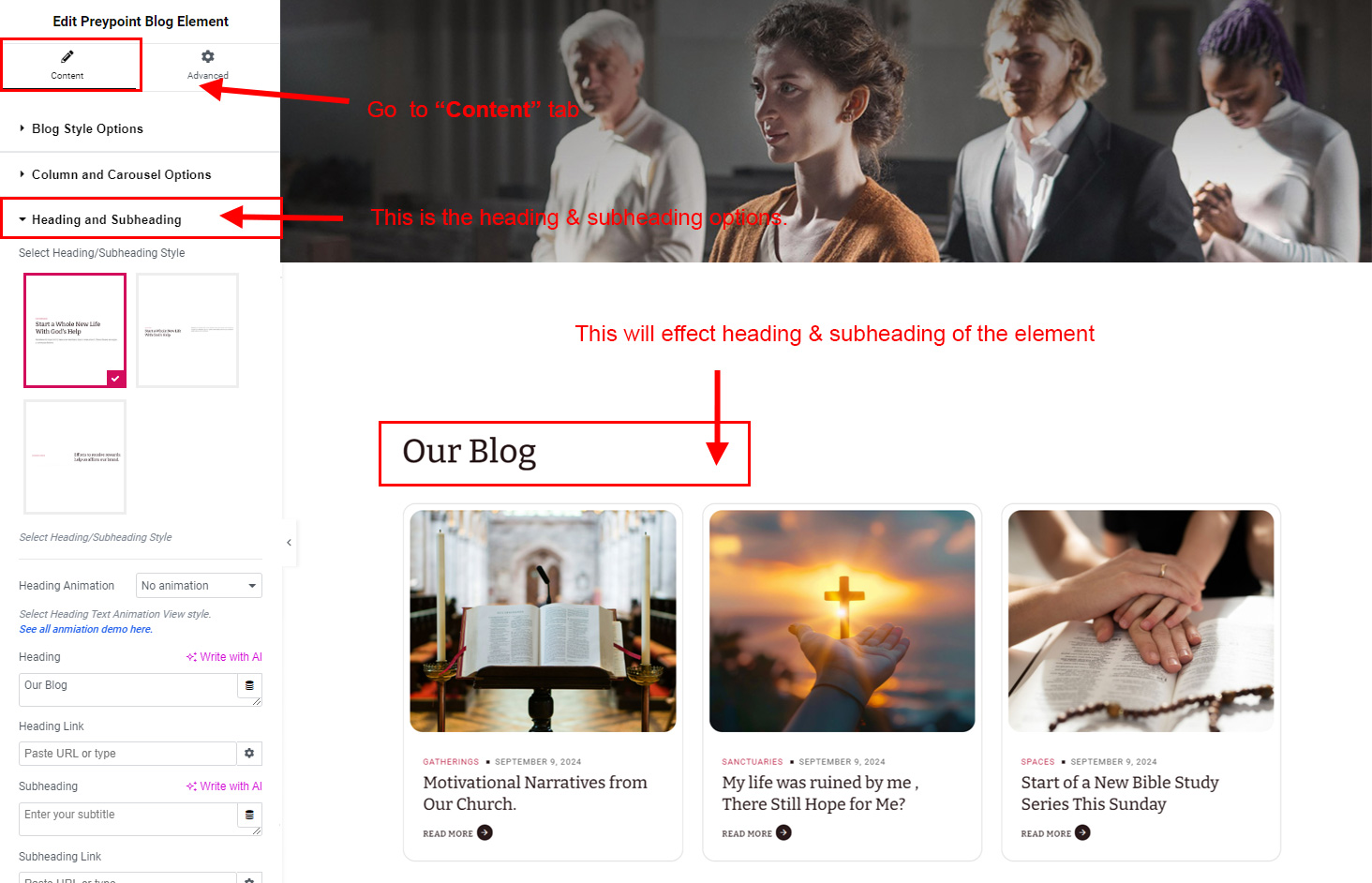Click Read More arrow on Bible Study post
Viewport: 1372px width, 883px height.
(x=1082, y=832)
